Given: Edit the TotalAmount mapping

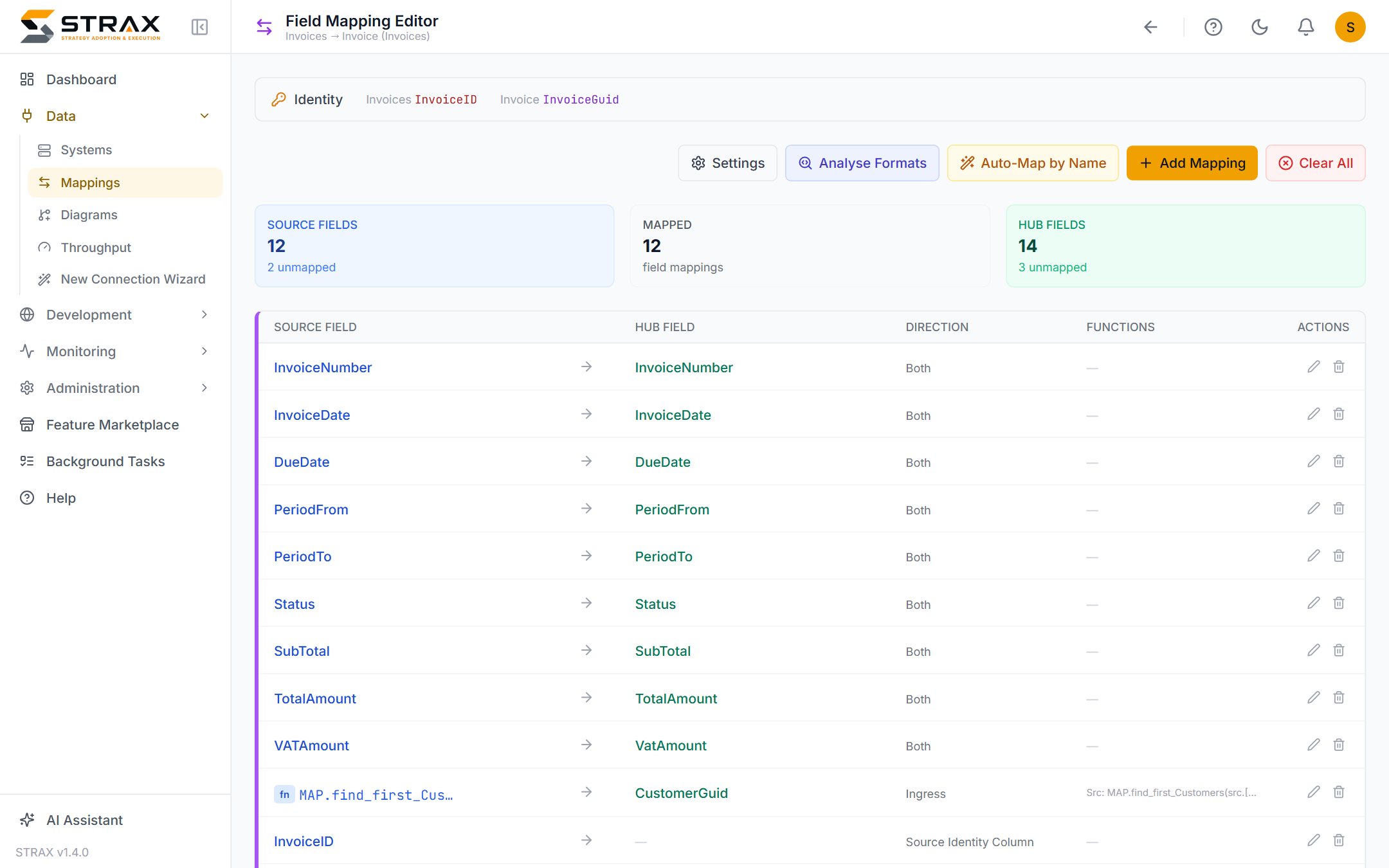Looking at the screenshot, I should 1314,698.
